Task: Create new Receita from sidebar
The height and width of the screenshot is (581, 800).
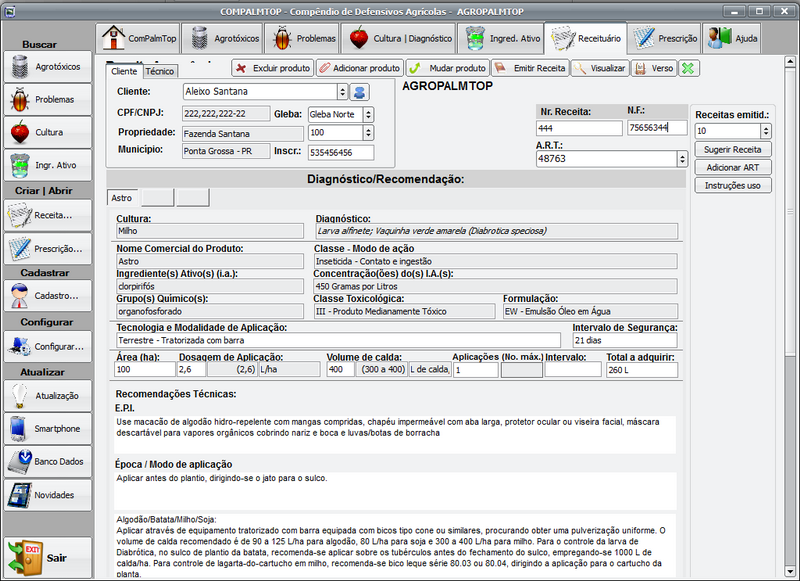Action: click(x=47, y=215)
